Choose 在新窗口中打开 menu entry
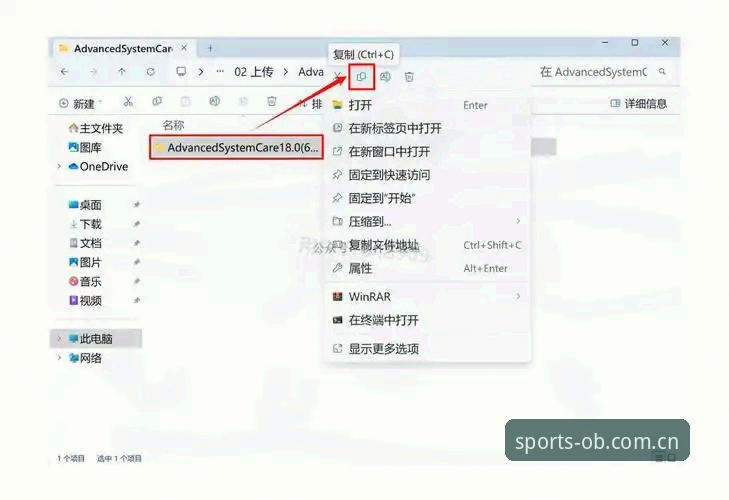 [427, 152]
